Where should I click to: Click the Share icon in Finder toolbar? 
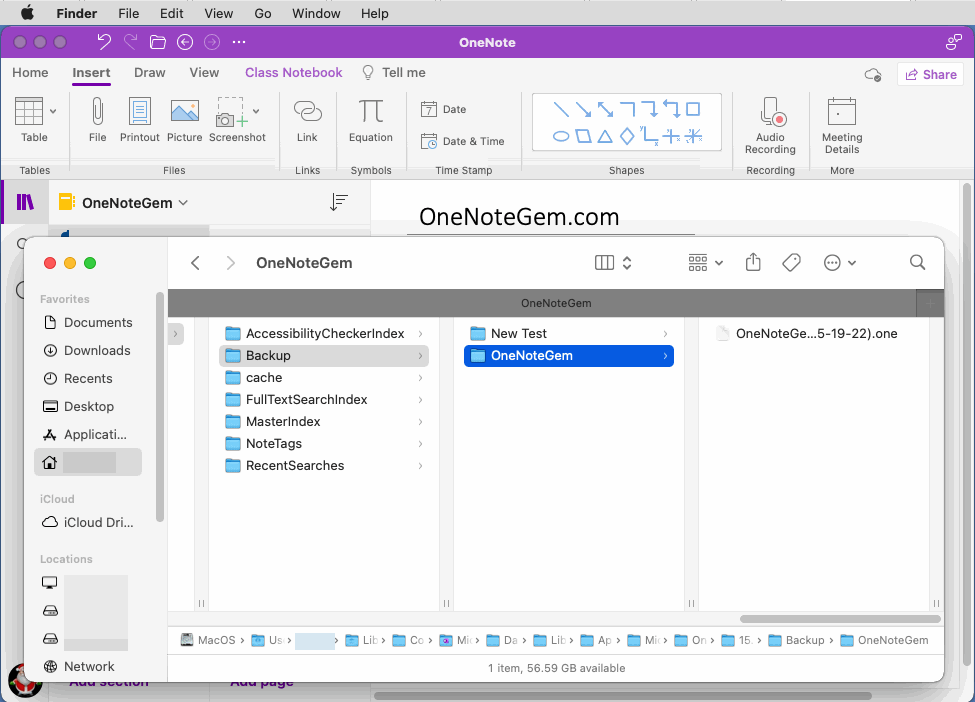tap(753, 262)
